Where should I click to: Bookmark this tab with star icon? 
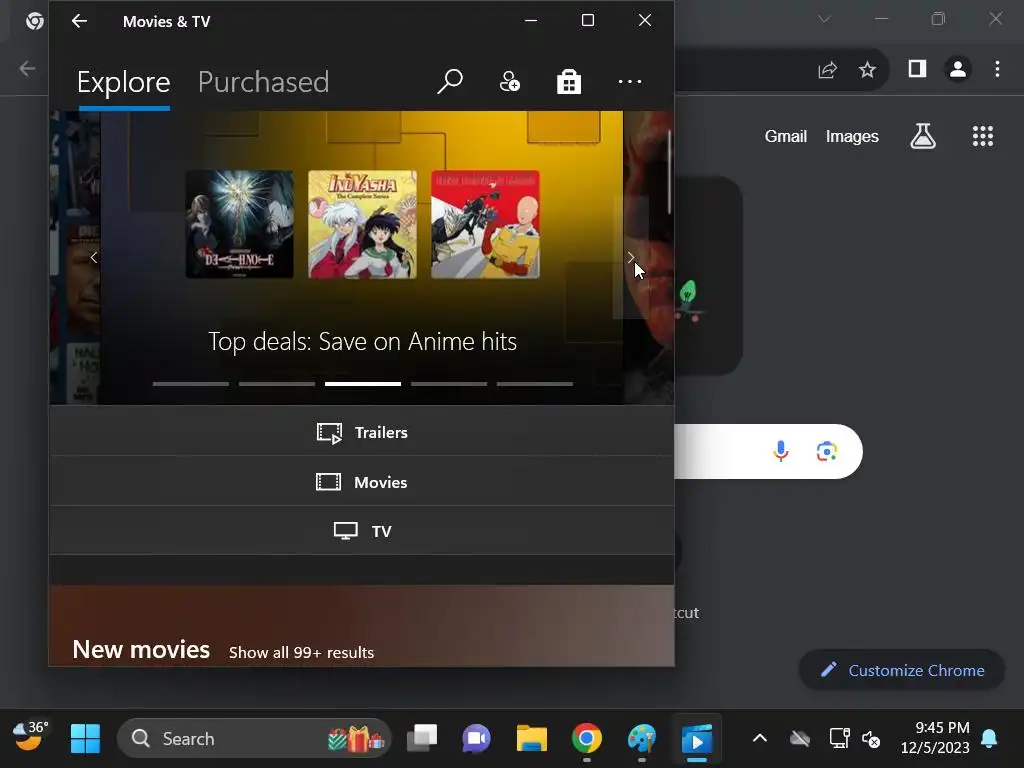(867, 69)
